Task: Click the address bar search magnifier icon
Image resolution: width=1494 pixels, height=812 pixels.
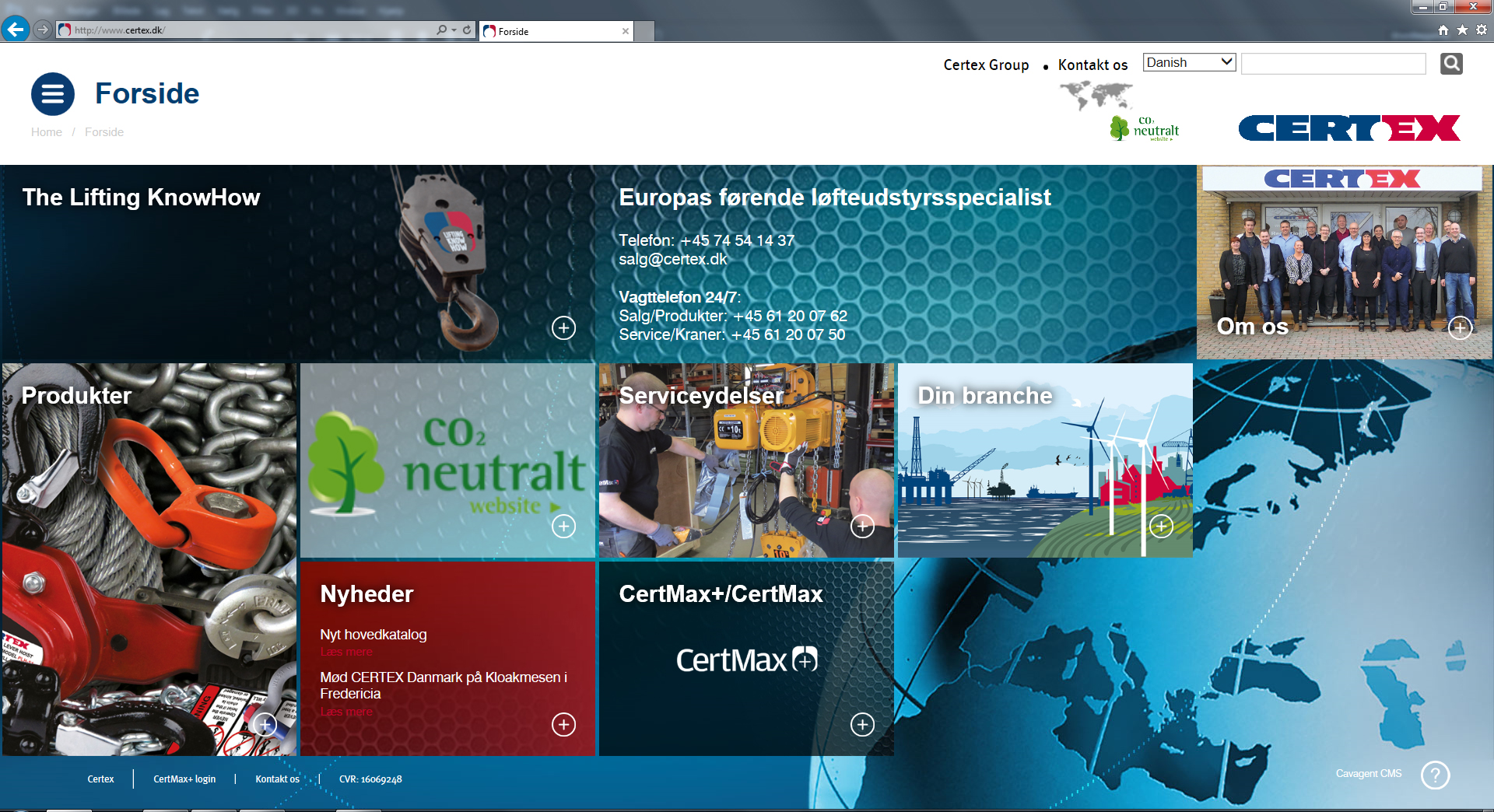Action: pyautogui.click(x=441, y=30)
